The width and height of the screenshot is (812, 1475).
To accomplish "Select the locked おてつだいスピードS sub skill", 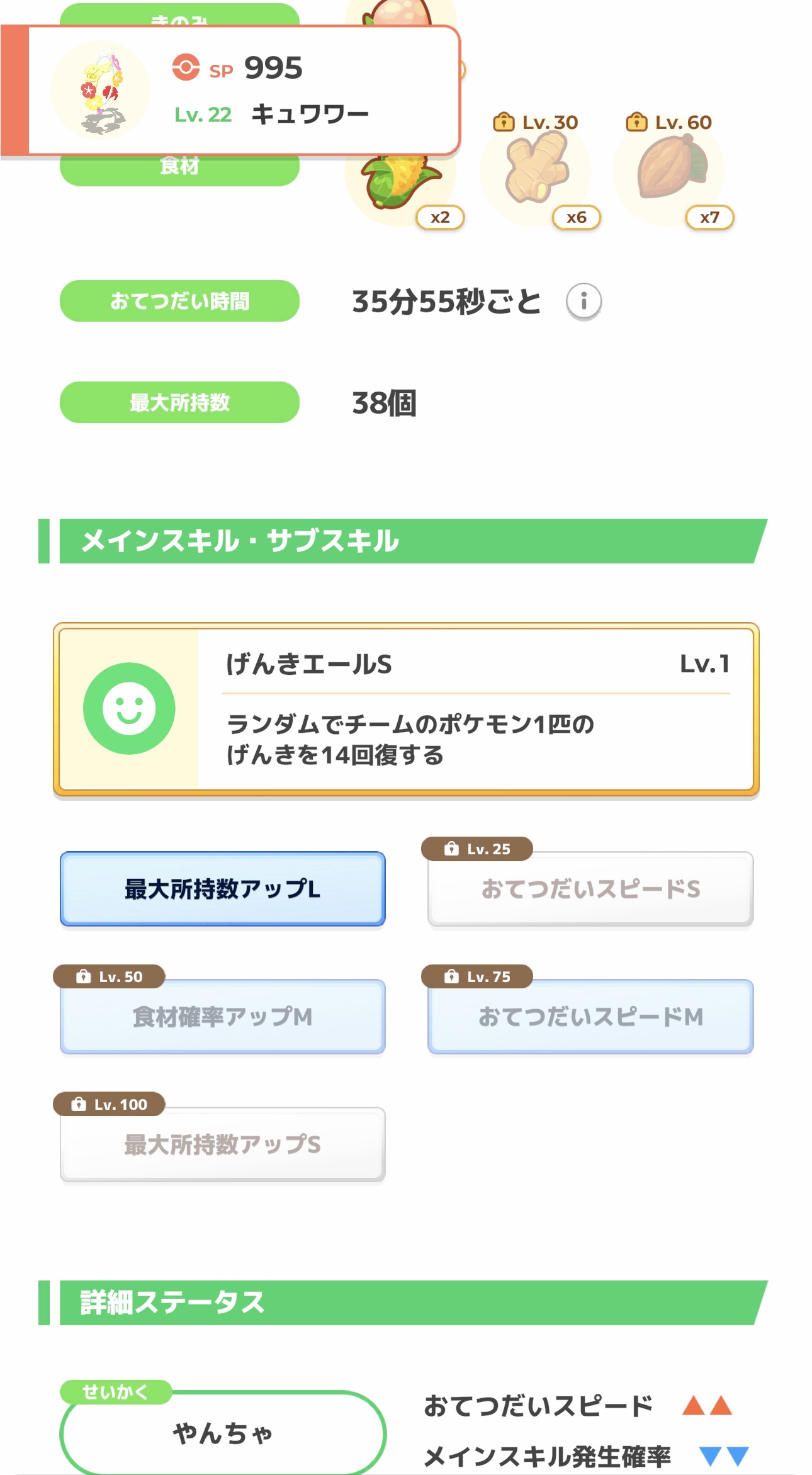I will coord(590,889).
